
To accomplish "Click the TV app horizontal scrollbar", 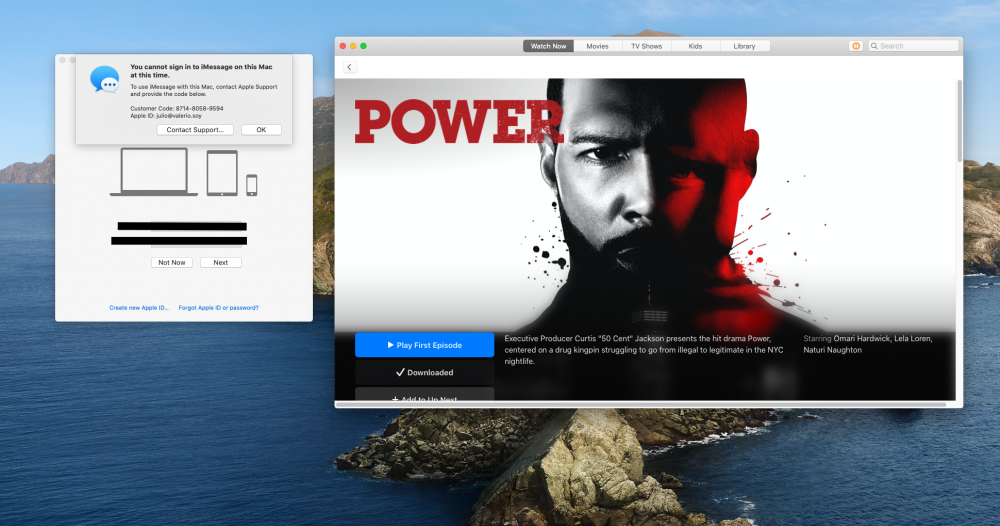I will tap(641, 404).
